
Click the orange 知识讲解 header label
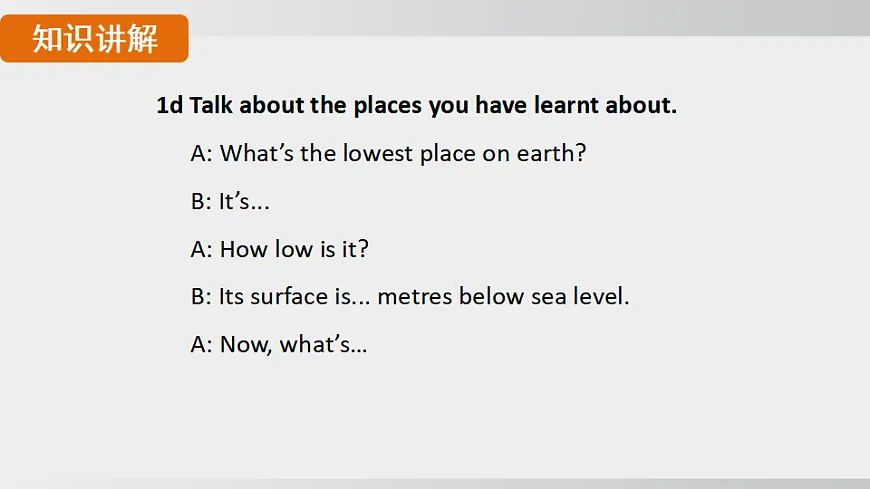pos(95,39)
